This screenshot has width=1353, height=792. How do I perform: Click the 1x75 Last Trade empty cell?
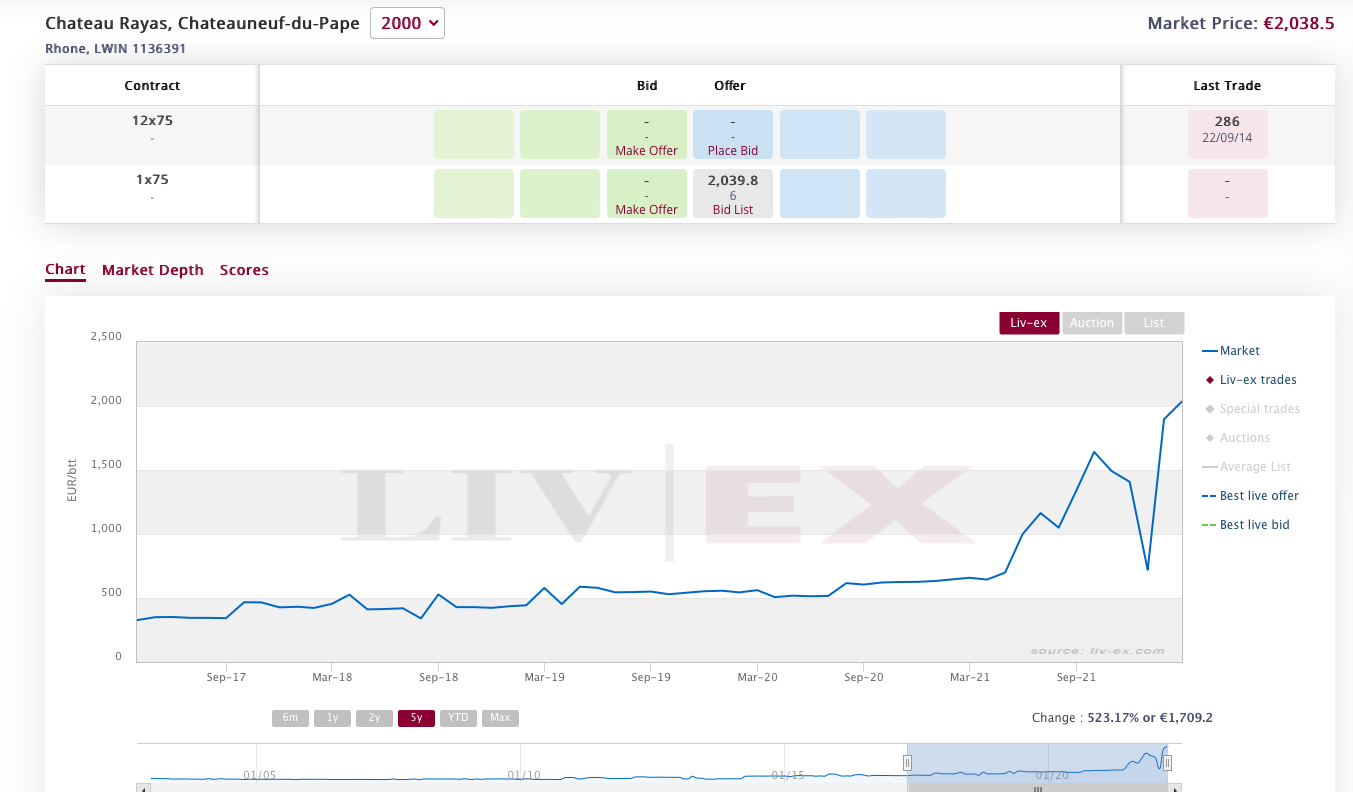[1227, 193]
